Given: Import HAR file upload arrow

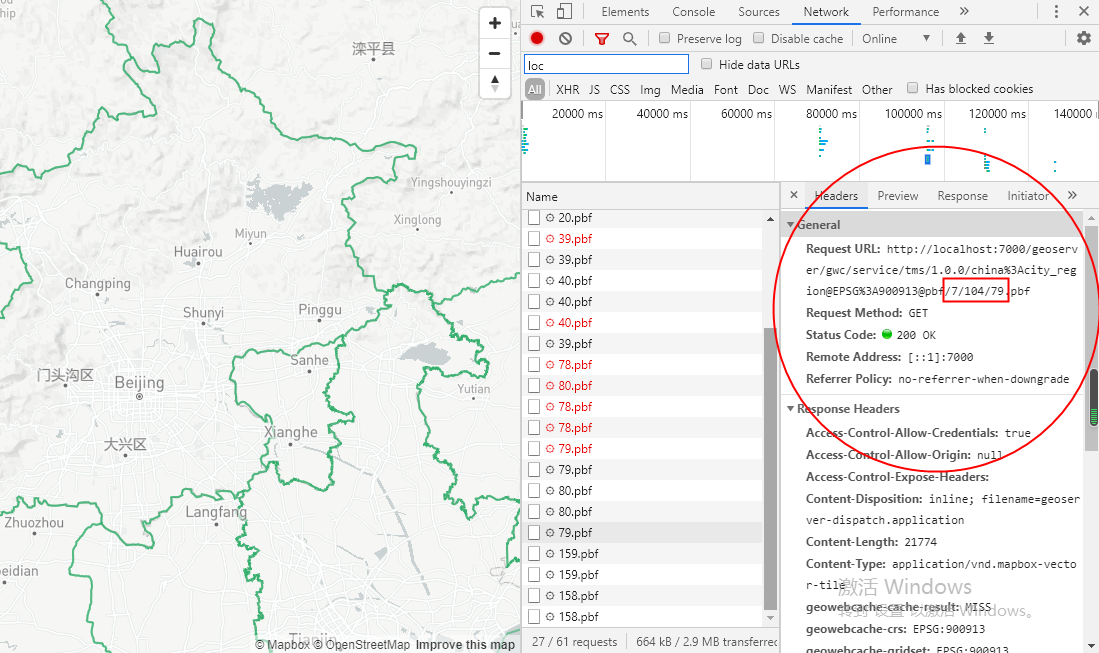Looking at the screenshot, I should (961, 39).
